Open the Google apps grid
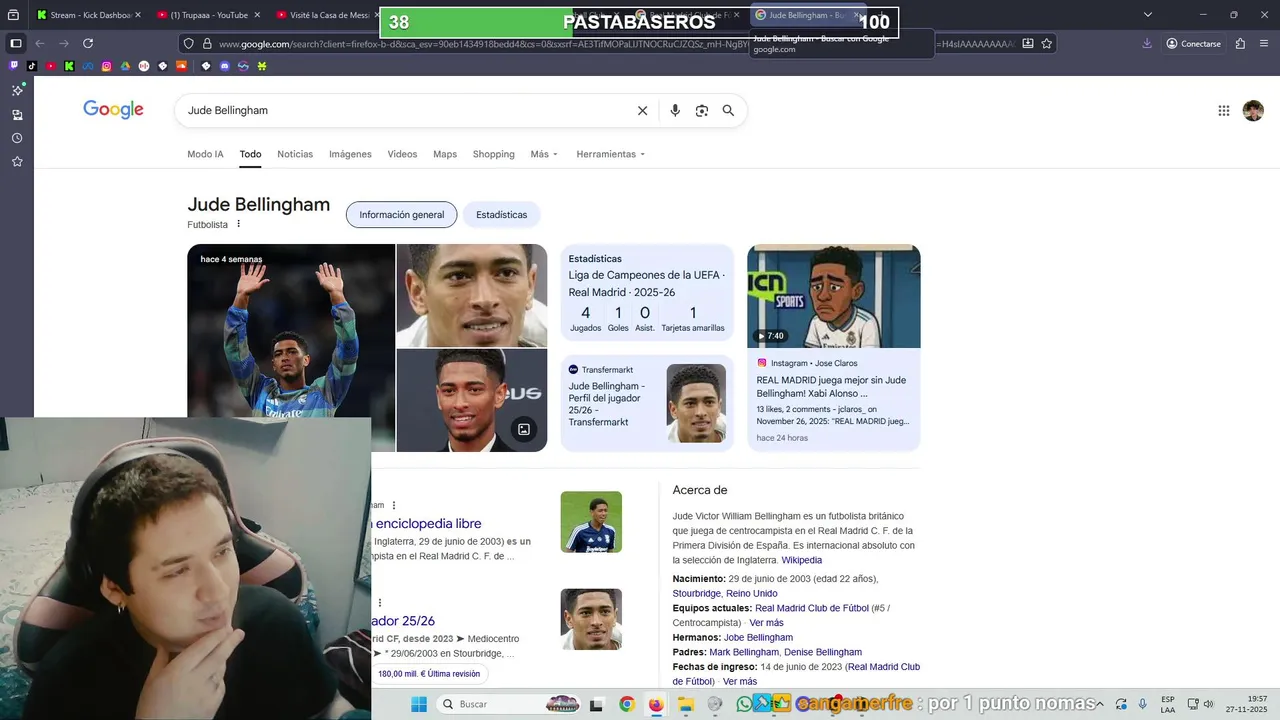This screenshot has height=720, width=1280. pyautogui.click(x=1223, y=111)
